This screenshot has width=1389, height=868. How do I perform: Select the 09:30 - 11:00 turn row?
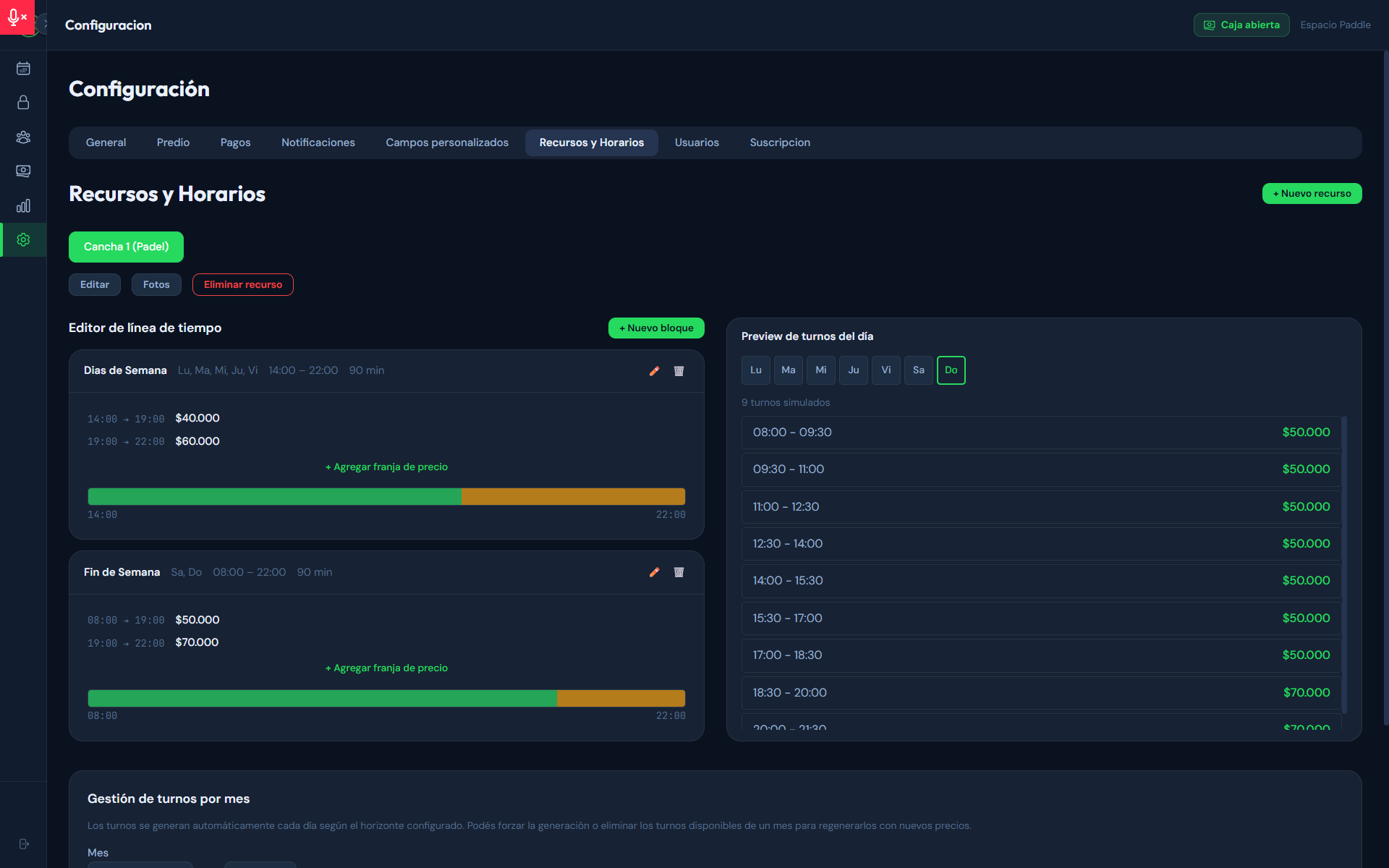(1041, 469)
